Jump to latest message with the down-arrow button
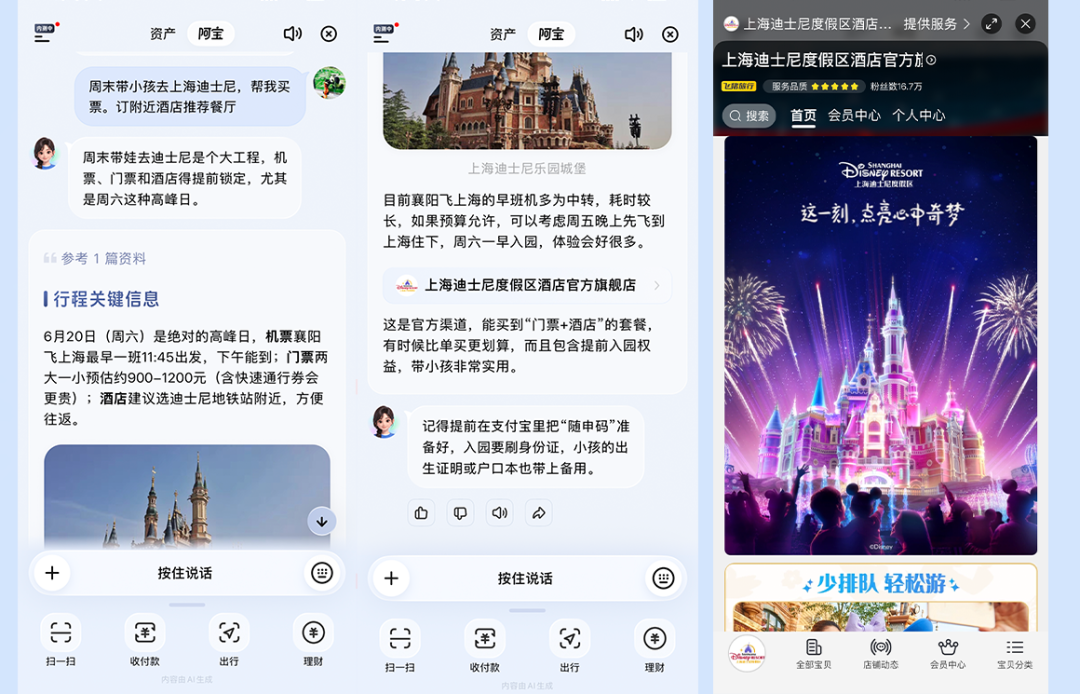 click(322, 521)
